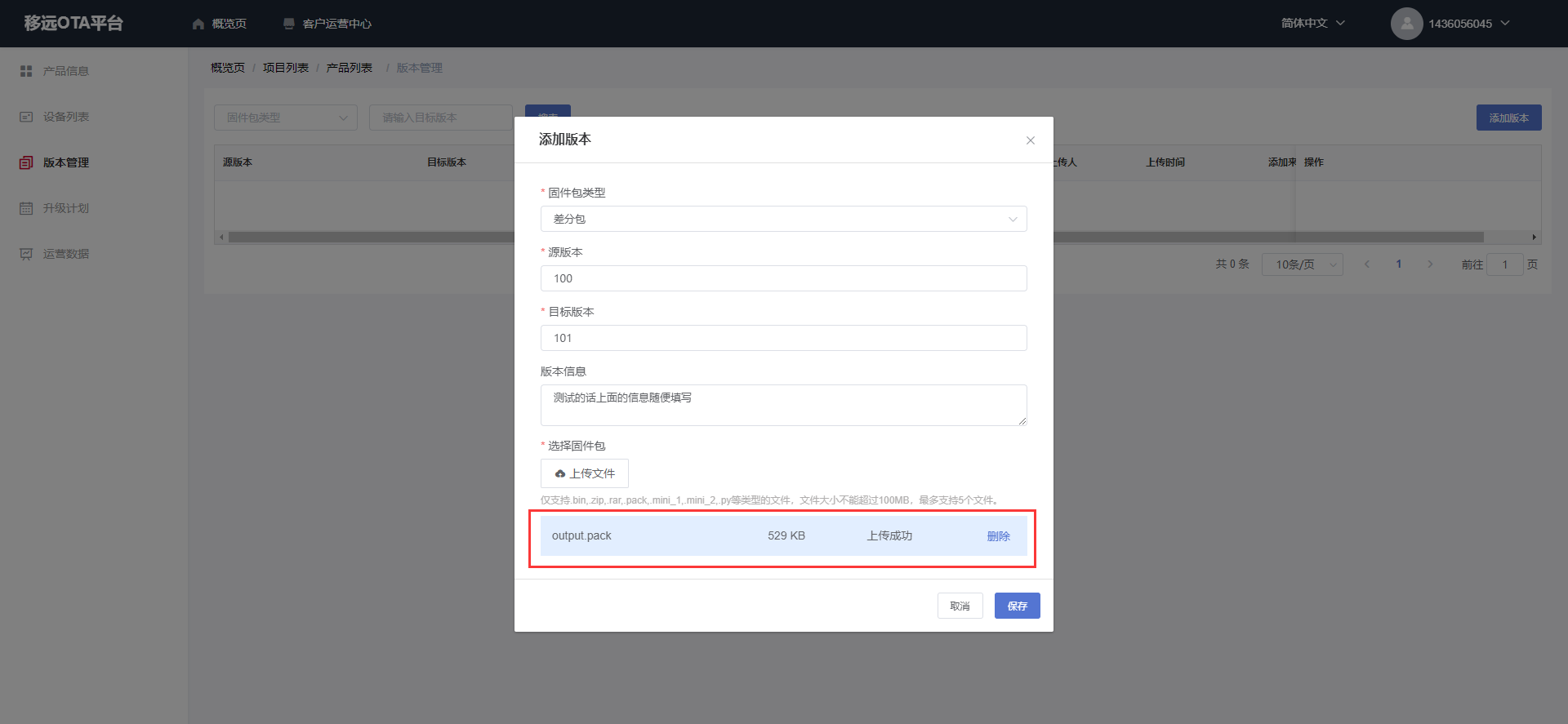The height and width of the screenshot is (724, 1568).
Task: Open the 10条/页 page size dropdown
Action: tap(1302, 264)
